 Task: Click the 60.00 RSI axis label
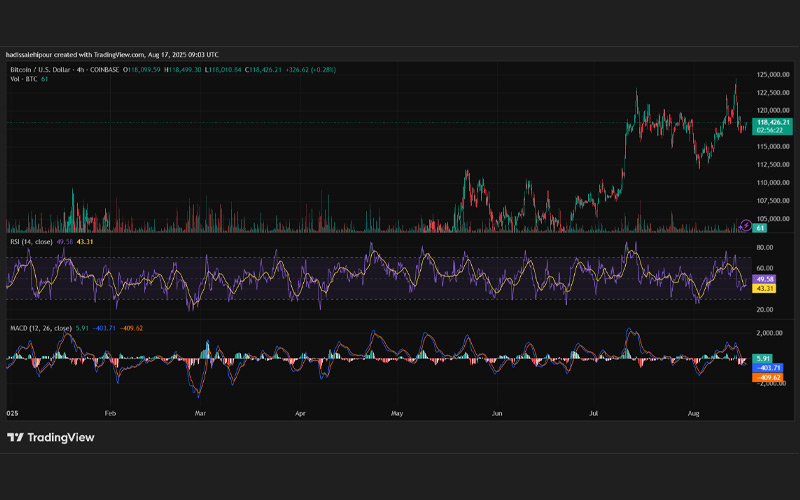pos(765,268)
